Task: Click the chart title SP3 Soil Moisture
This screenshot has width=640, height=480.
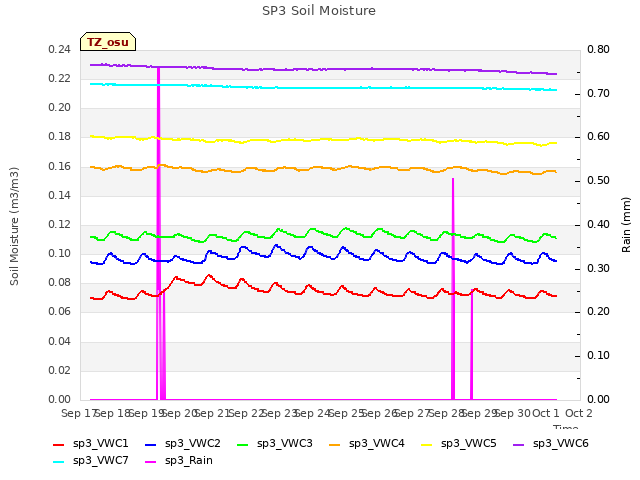Action: point(319,11)
